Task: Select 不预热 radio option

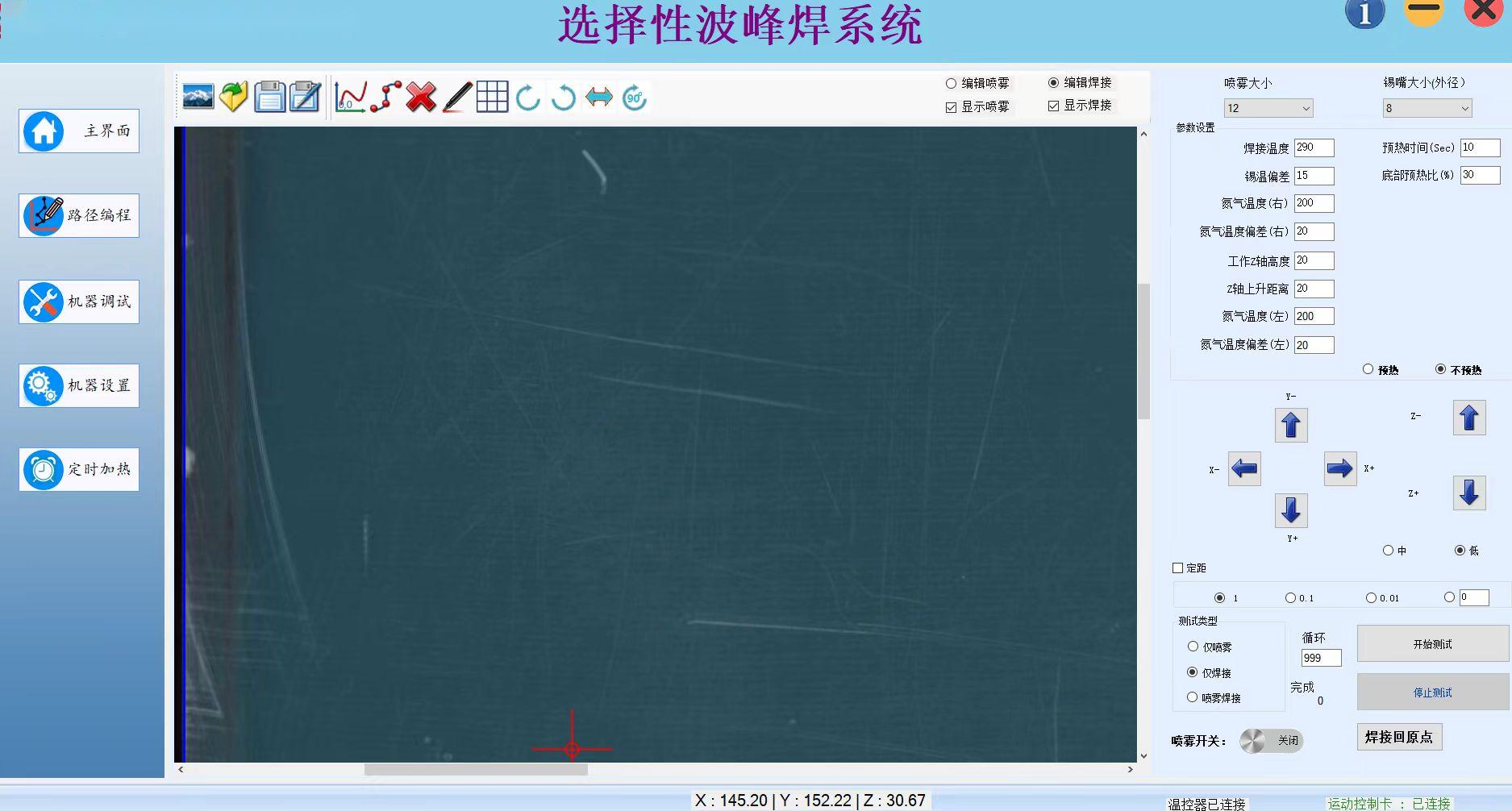Action: pos(1440,369)
